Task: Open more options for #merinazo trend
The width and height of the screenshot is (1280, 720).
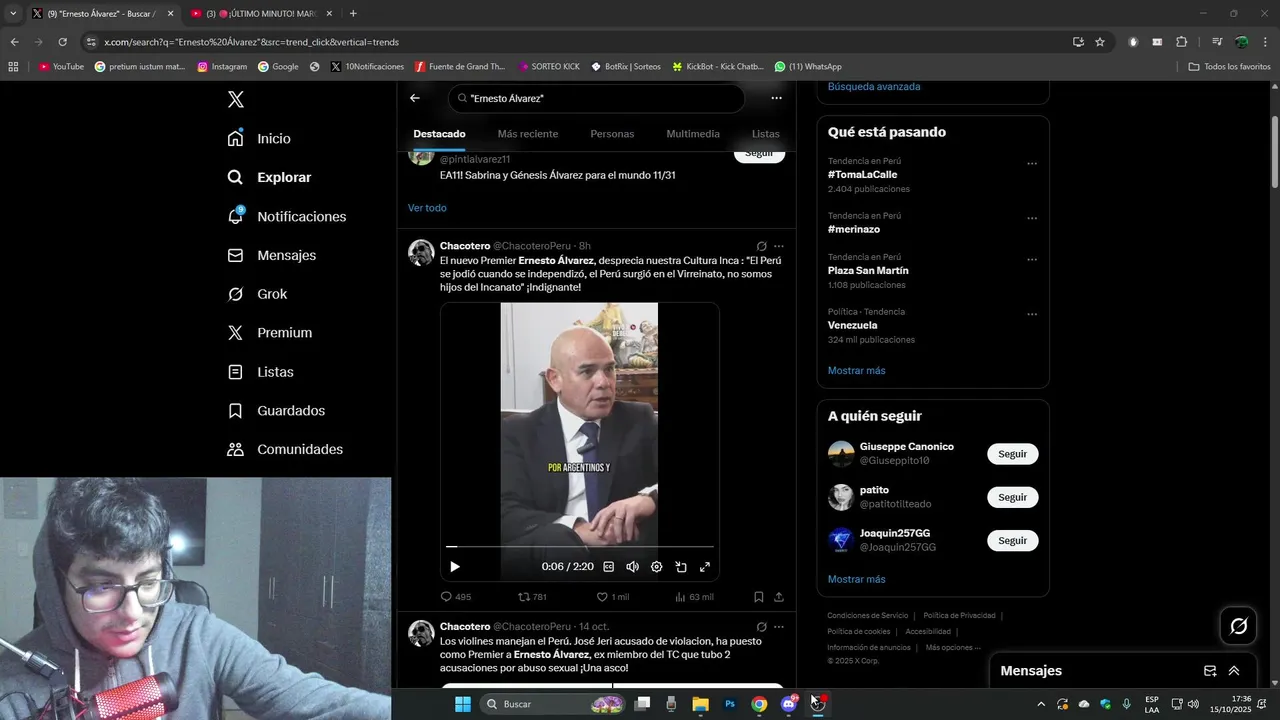Action: [1032, 219]
